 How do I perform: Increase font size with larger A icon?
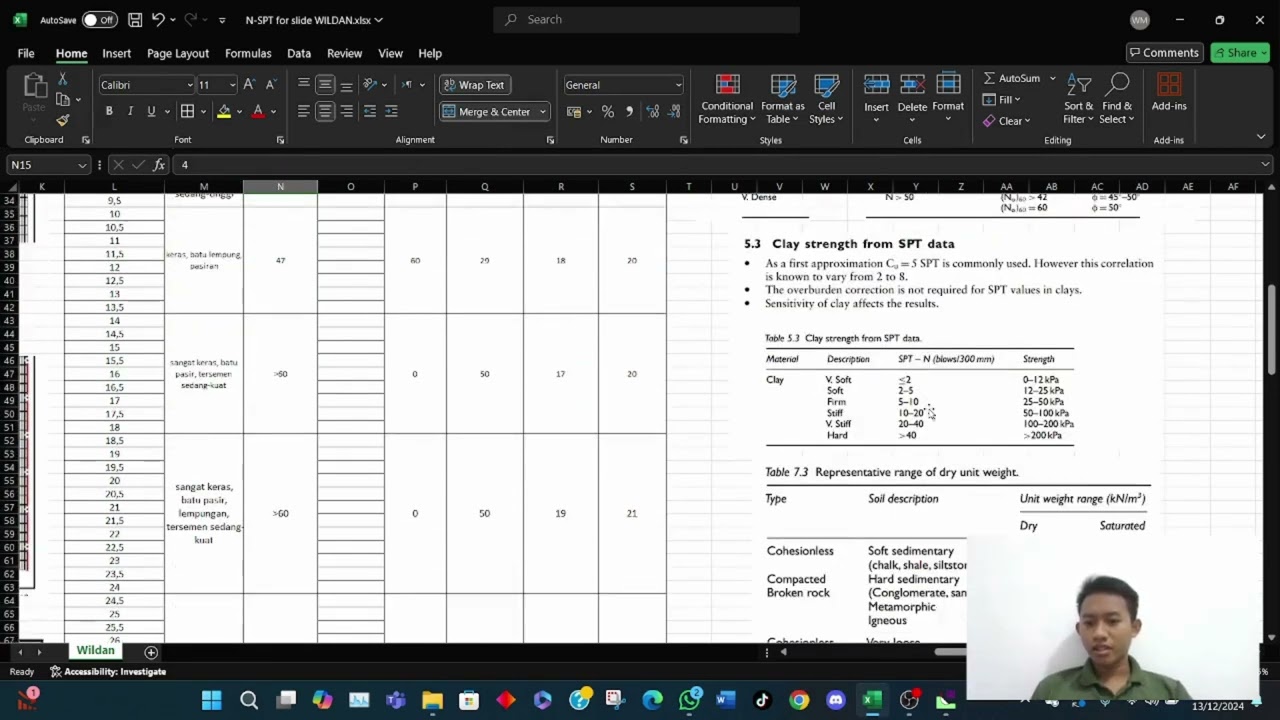coord(249,85)
